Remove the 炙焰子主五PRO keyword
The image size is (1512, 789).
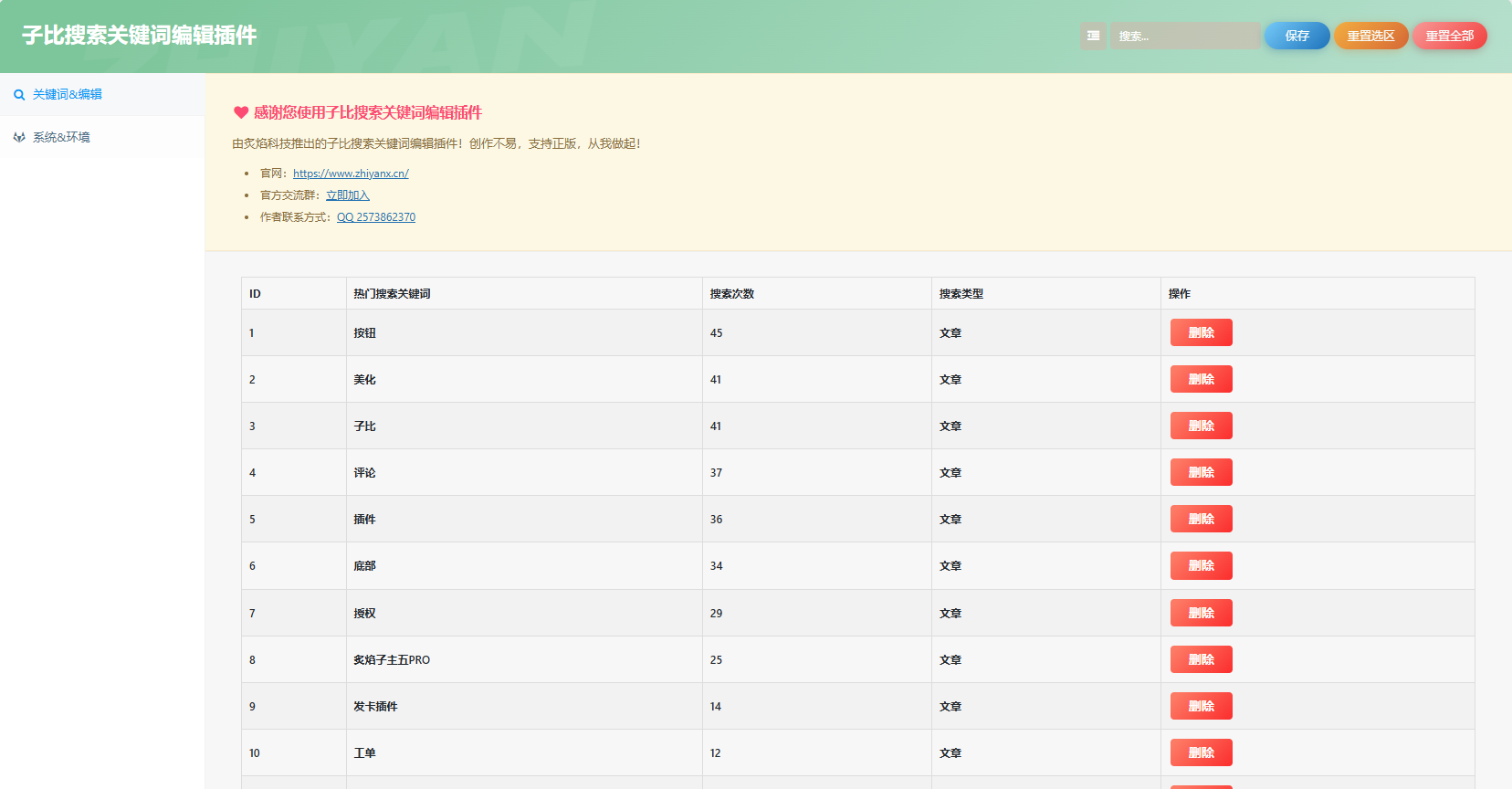click(1201, 659)
